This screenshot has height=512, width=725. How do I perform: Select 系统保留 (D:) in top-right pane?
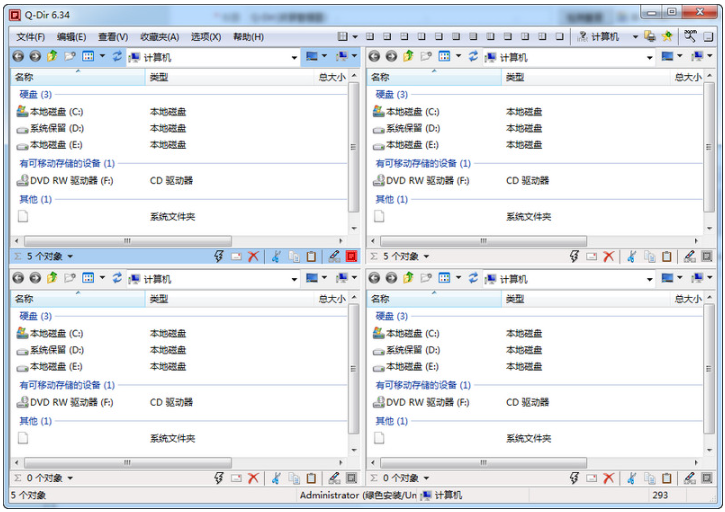[x=406, y=129]
